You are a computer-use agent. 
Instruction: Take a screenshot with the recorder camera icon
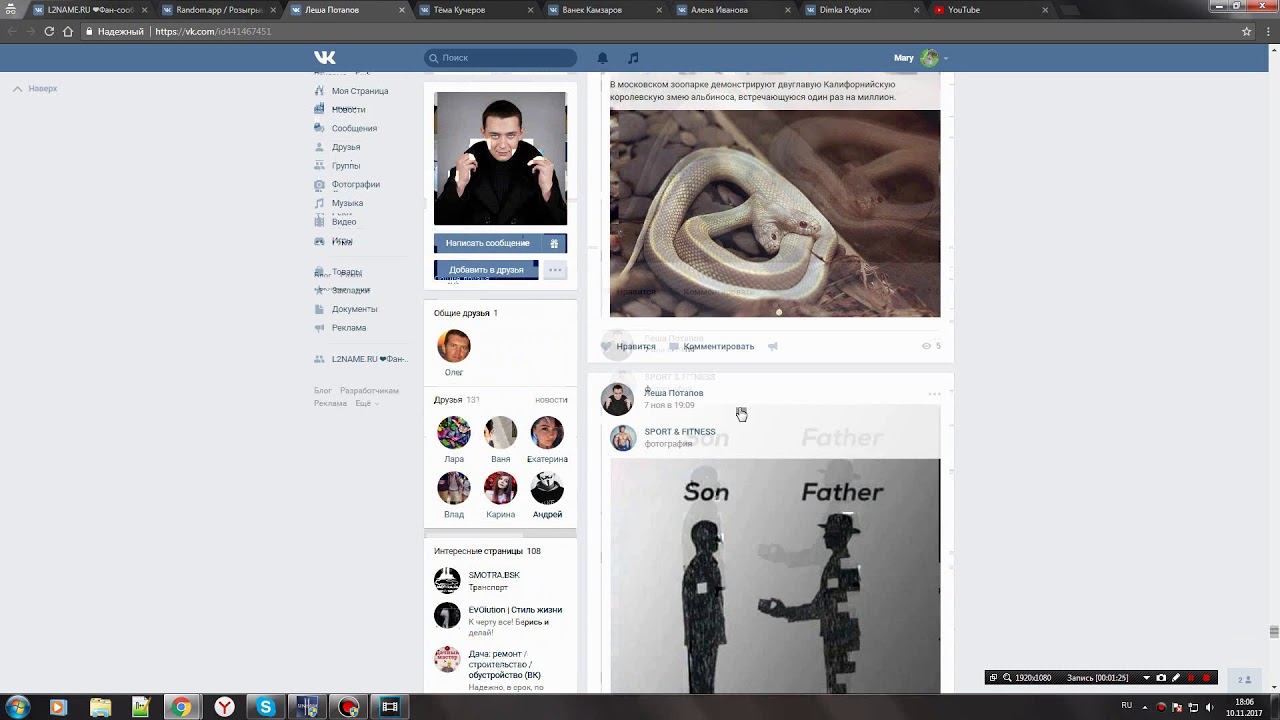tap(1161, 678)
